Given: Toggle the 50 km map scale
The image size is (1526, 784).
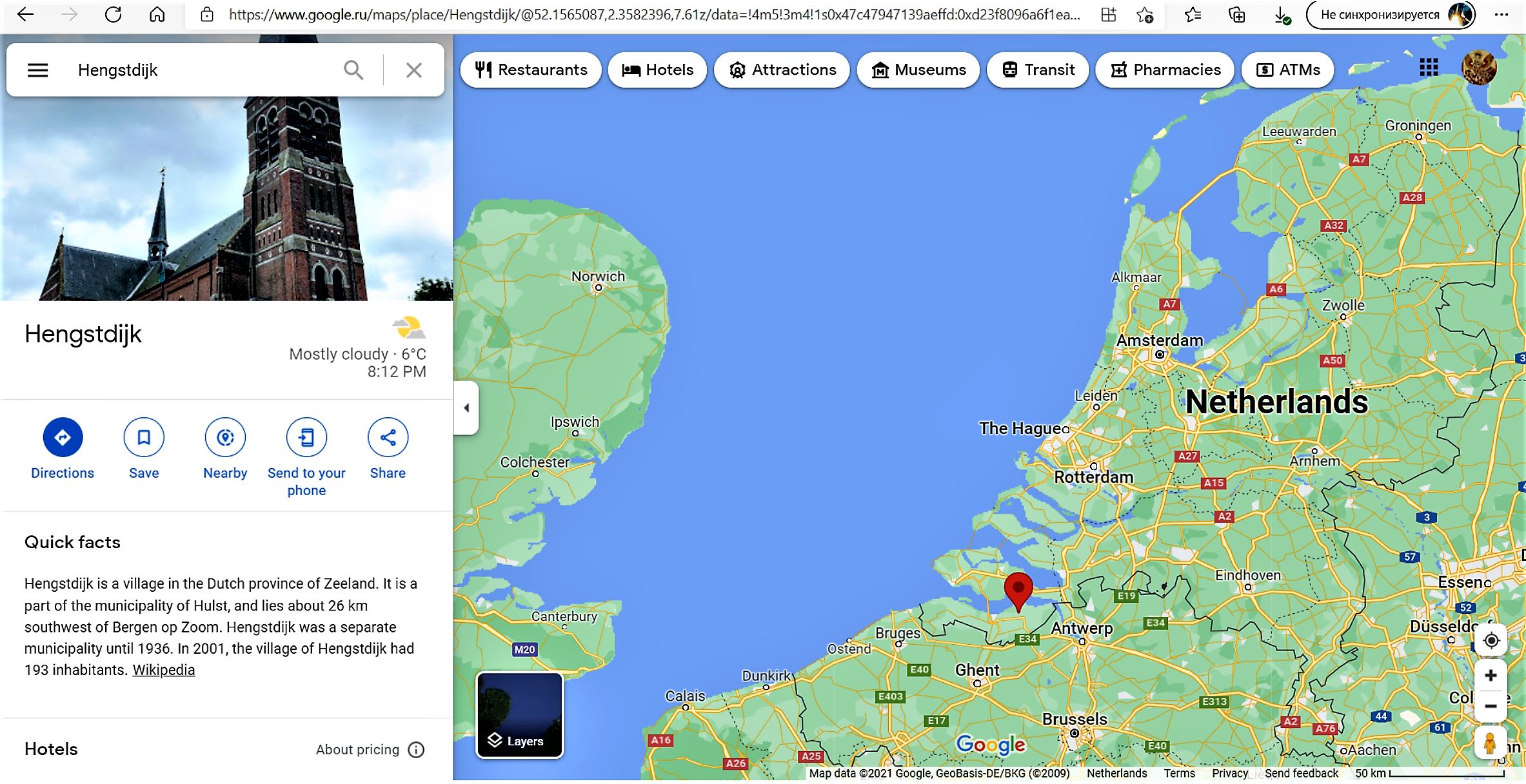Looking at the screenshot, I should coord(1429,773).
